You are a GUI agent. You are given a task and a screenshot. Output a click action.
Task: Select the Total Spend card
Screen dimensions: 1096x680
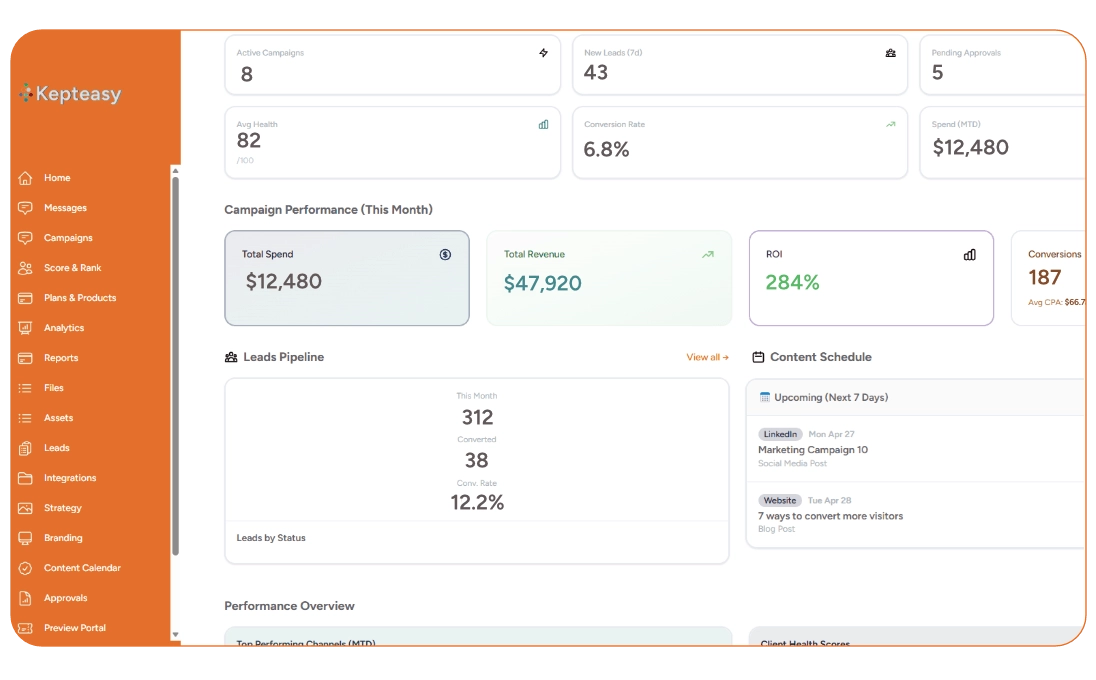[x=347, y=279]
